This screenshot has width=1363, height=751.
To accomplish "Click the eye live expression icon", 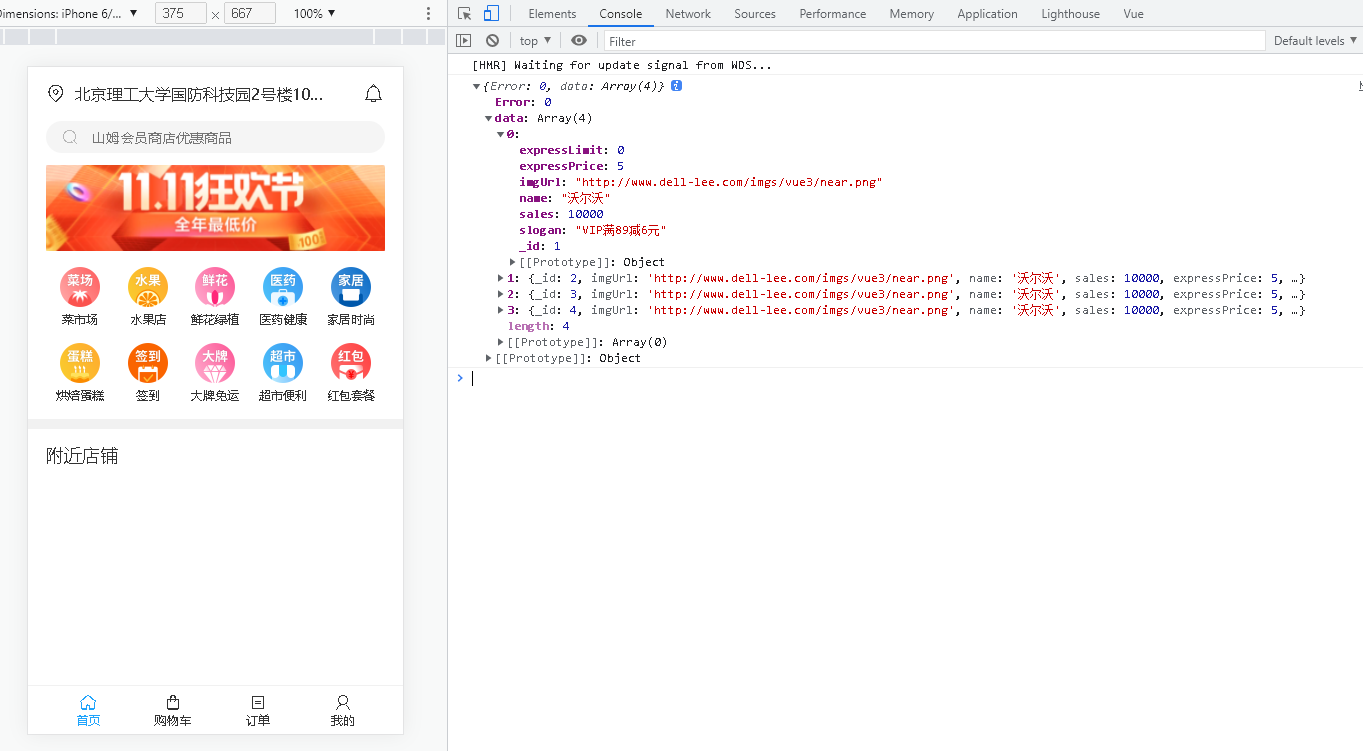I will pyautogui.click(x=578, y=41).
